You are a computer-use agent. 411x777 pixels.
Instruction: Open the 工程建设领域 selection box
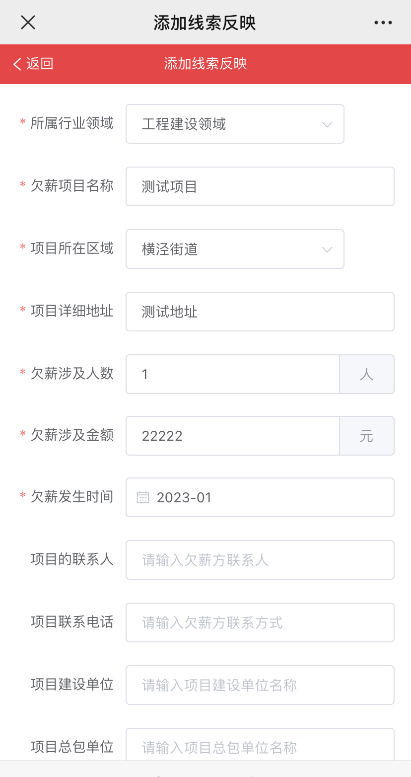point(235,124)
